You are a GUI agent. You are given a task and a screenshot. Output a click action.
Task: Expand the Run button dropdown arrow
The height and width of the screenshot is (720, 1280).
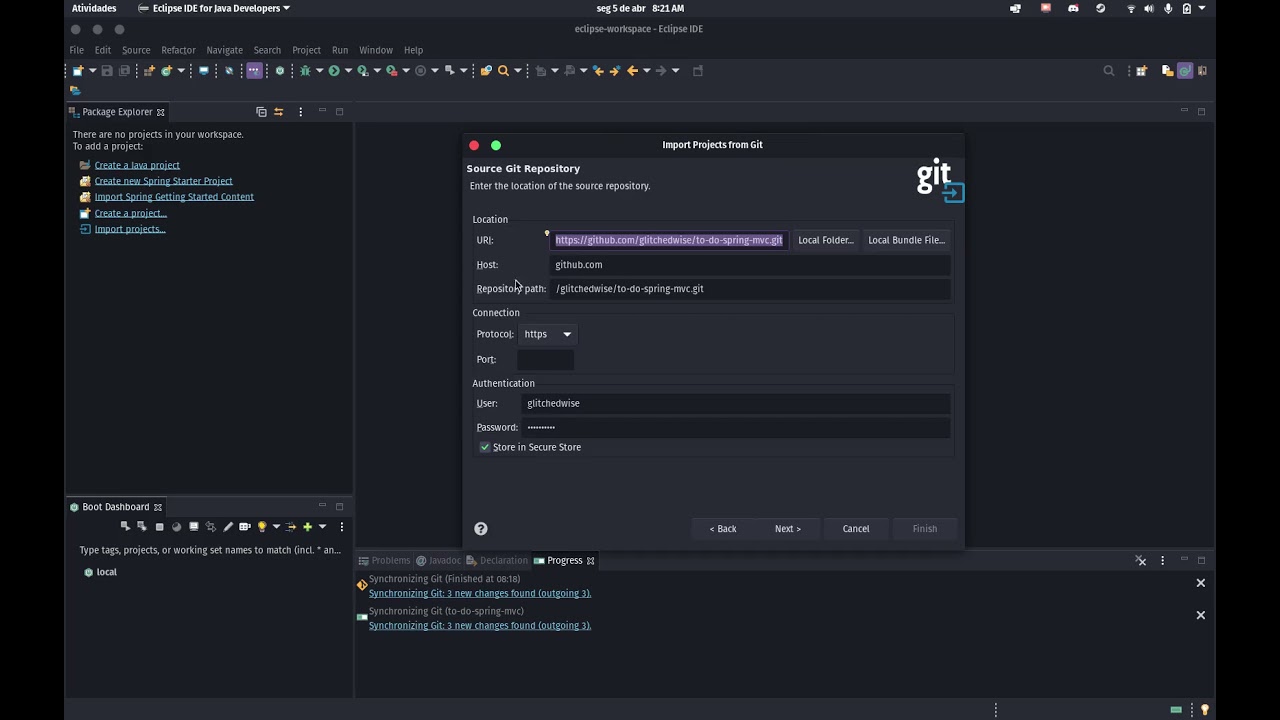point(348,70)
